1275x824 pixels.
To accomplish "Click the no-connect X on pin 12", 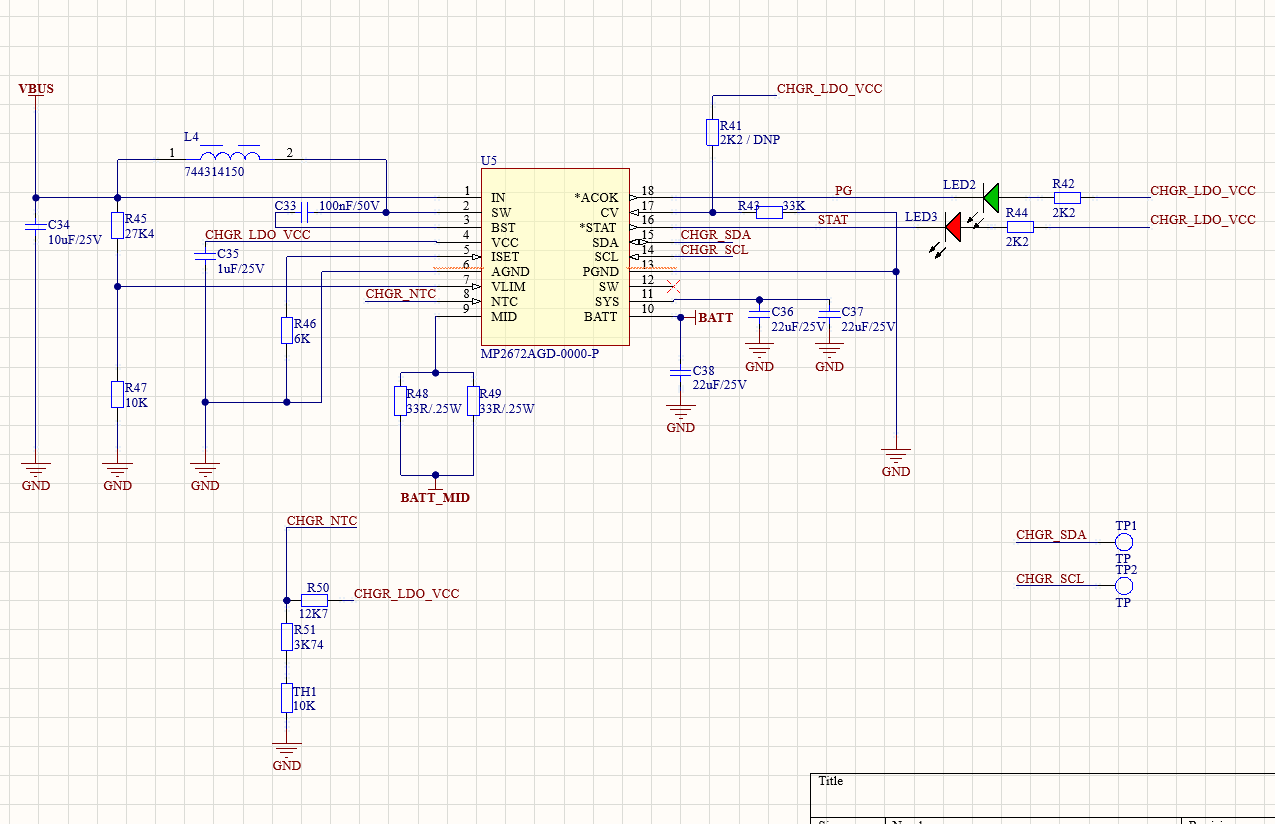I will (673, 286).
